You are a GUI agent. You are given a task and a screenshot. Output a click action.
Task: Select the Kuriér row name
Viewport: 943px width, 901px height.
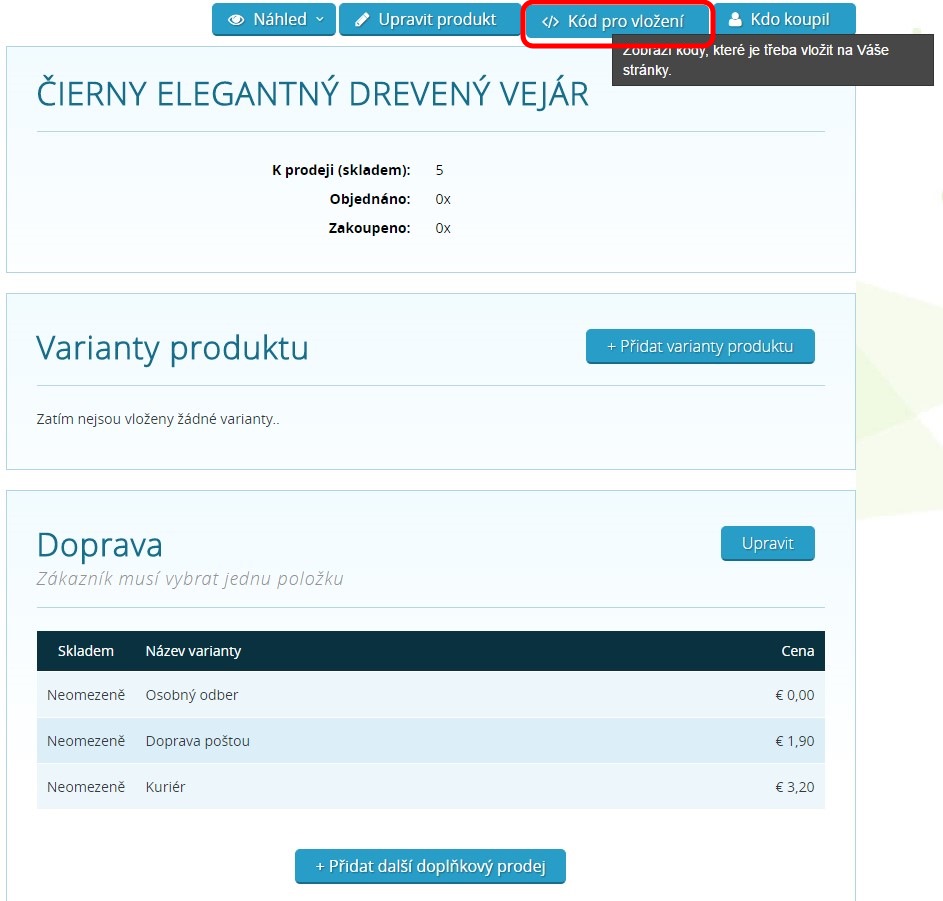tap(165, 787)
